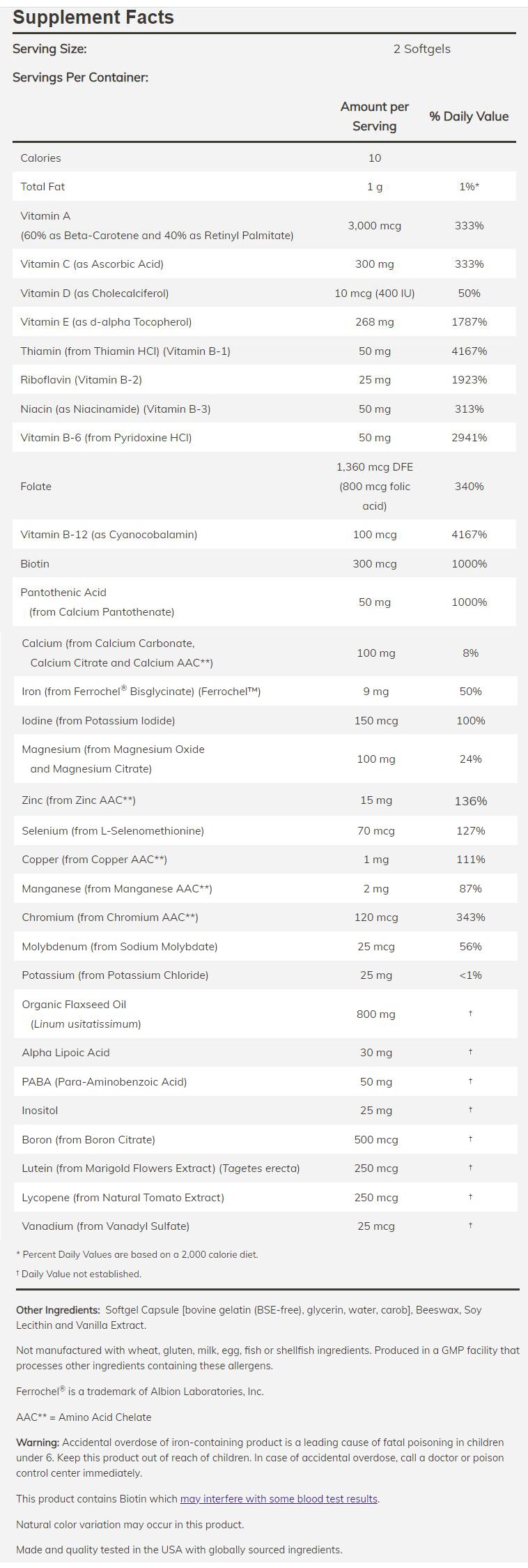Click the Vitamin E 1787% daily value

click(469, 322)
